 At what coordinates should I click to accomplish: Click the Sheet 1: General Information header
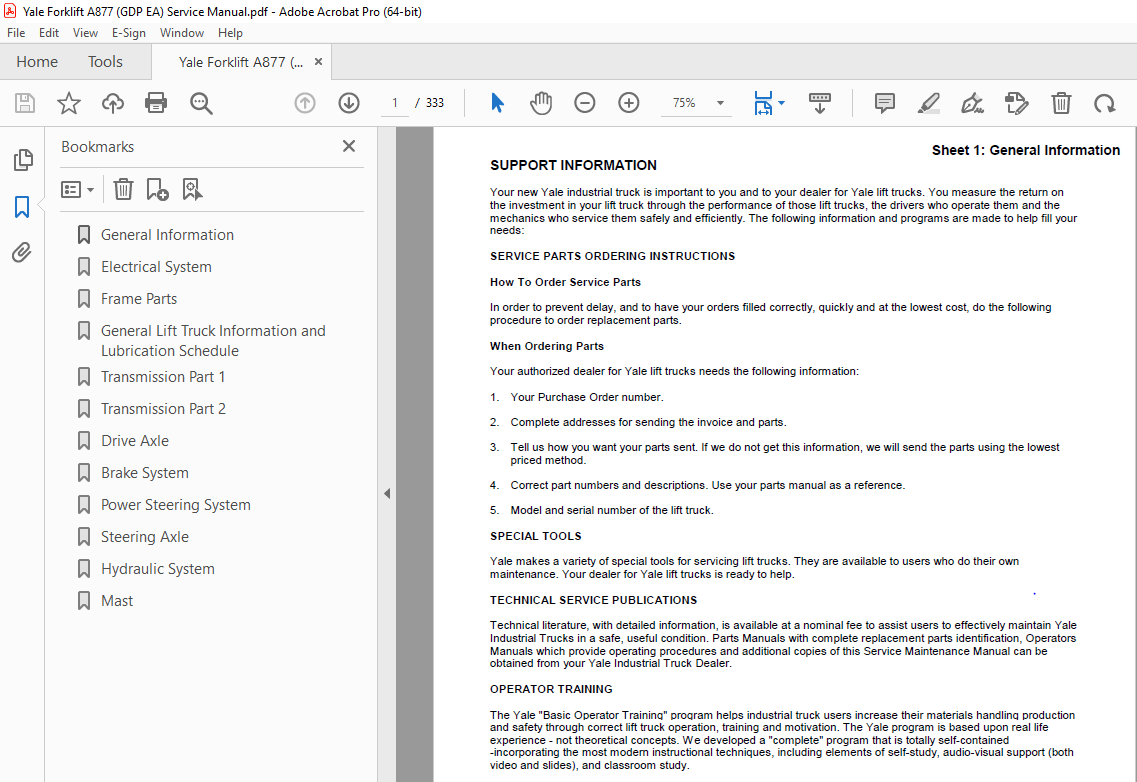tap(1025, 150)
